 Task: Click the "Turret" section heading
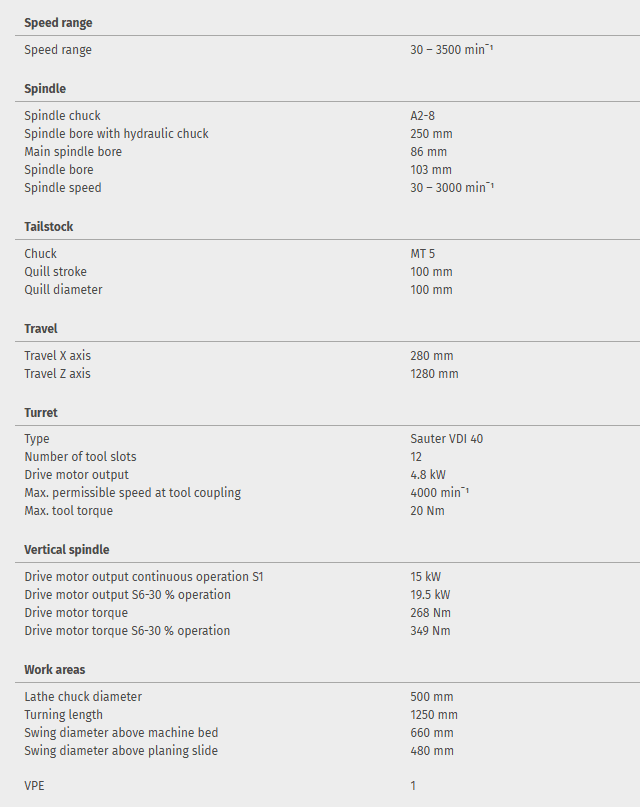click(41, 413)
